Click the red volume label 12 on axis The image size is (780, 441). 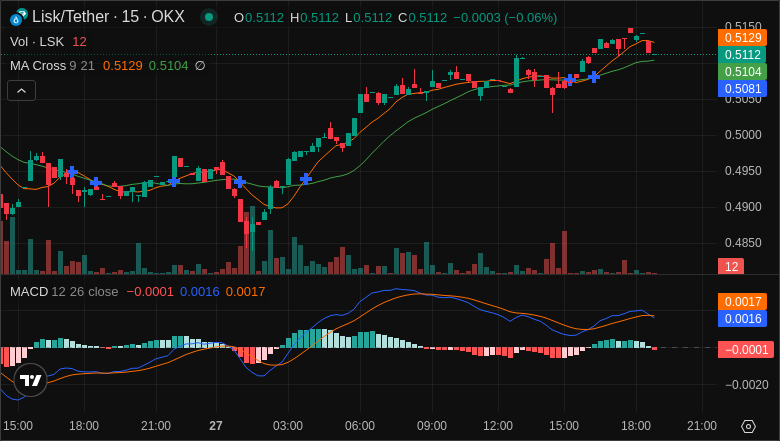point(731,266)
